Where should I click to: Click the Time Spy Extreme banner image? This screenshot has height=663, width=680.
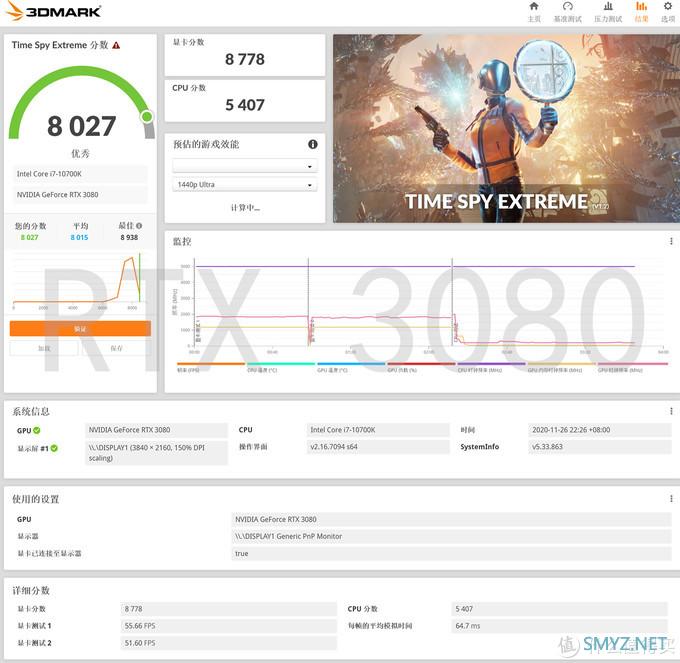506,128
